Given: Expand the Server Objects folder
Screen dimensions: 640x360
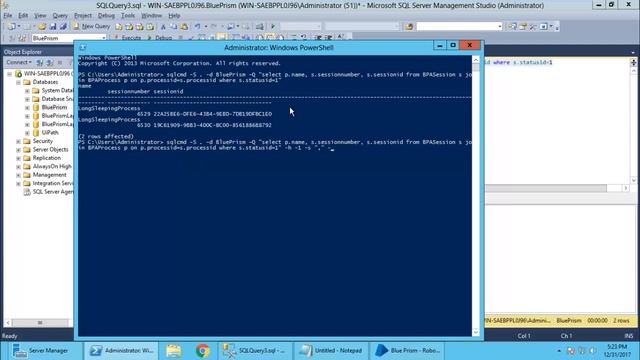Looking at the screenshot, I should pyautogui.click(x=18, y=149).
